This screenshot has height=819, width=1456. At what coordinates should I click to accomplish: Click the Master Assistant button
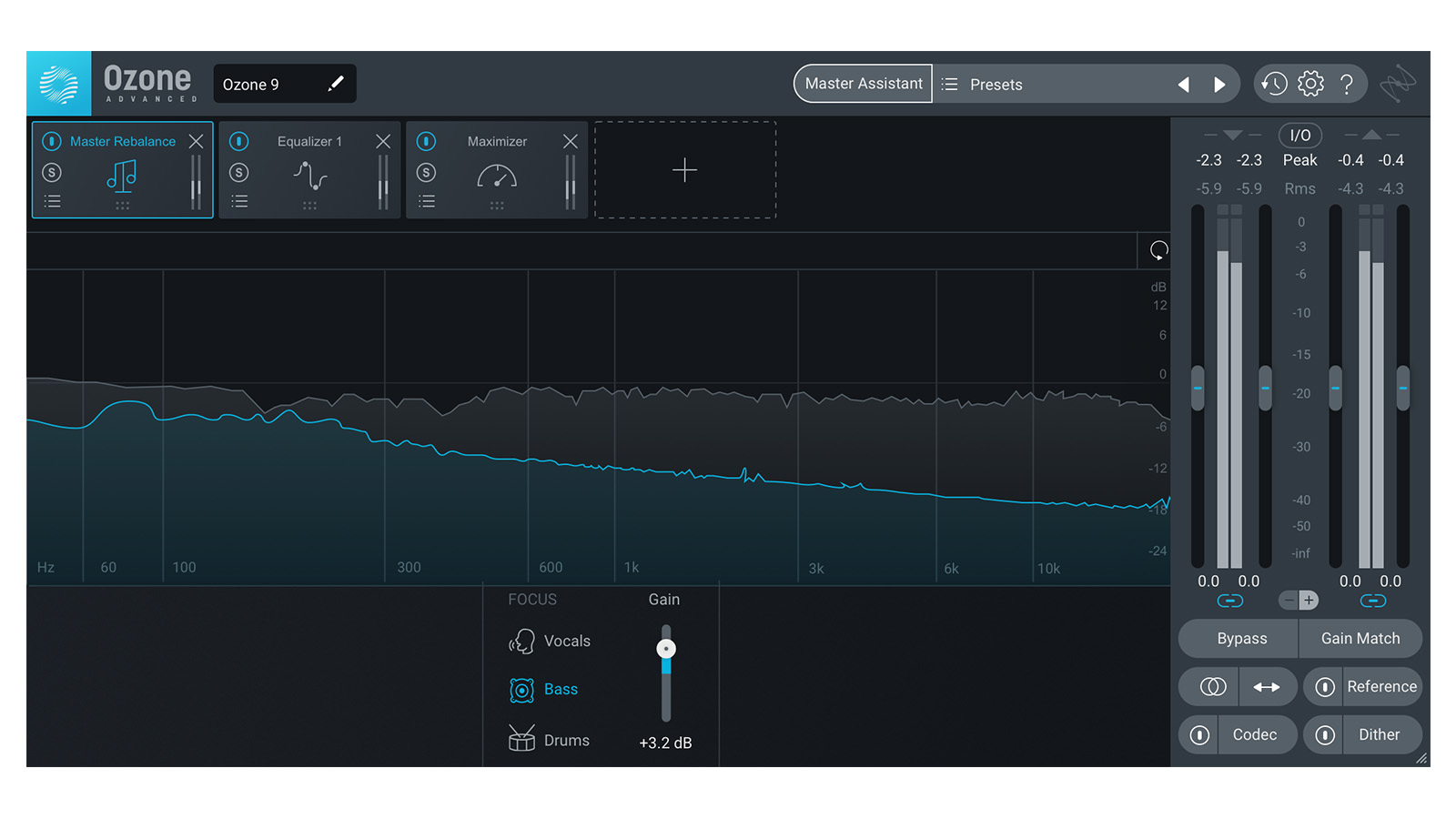pyautogui.click(x=863, y=84)
